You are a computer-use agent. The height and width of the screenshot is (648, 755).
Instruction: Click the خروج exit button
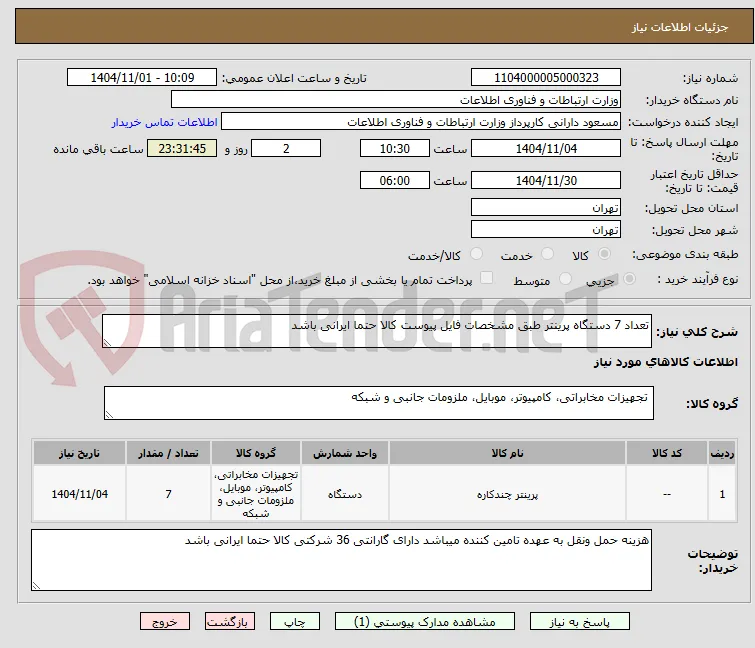tap(165, 622)
